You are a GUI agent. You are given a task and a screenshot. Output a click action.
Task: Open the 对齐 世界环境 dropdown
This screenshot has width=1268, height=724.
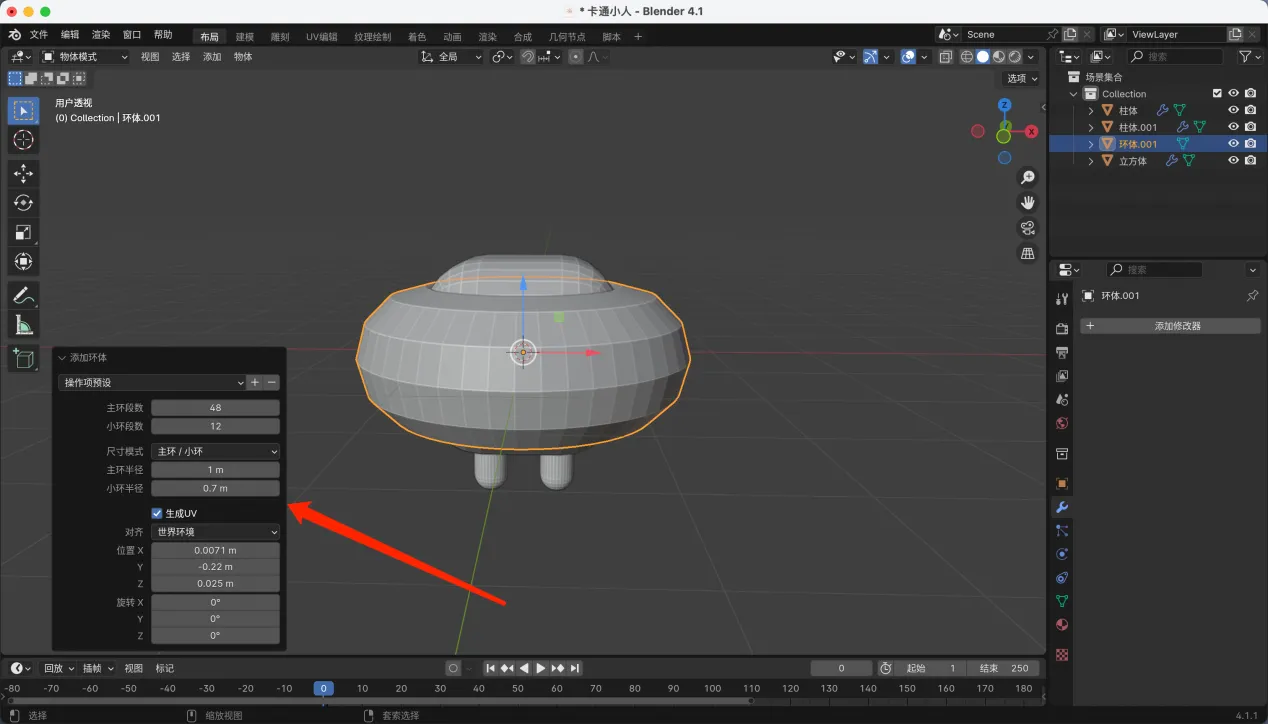215,532
